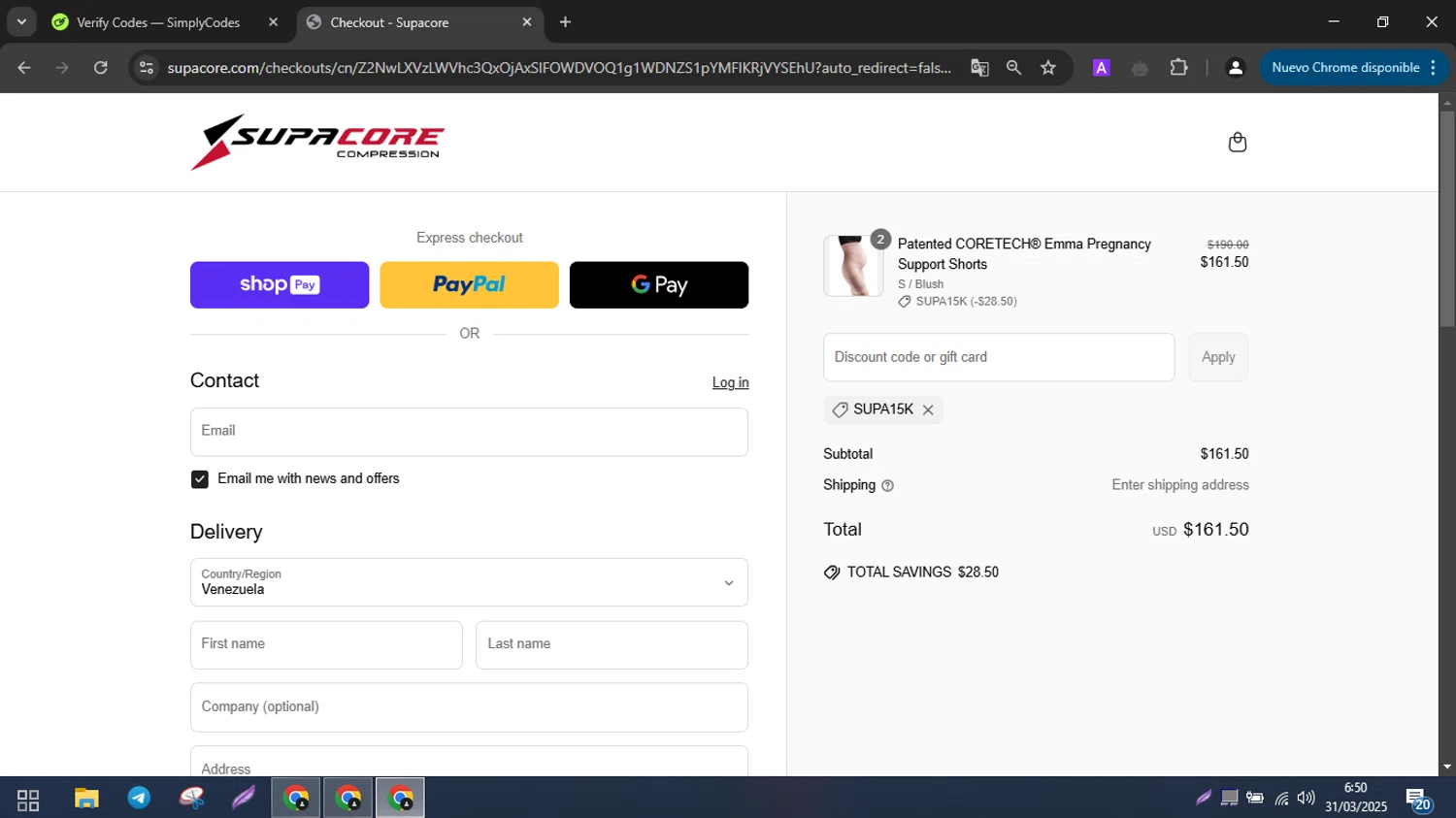The width and height of the screenshot is (1456, 818).
Task: Open the feather app in taskbar
Action: (244, 798)
